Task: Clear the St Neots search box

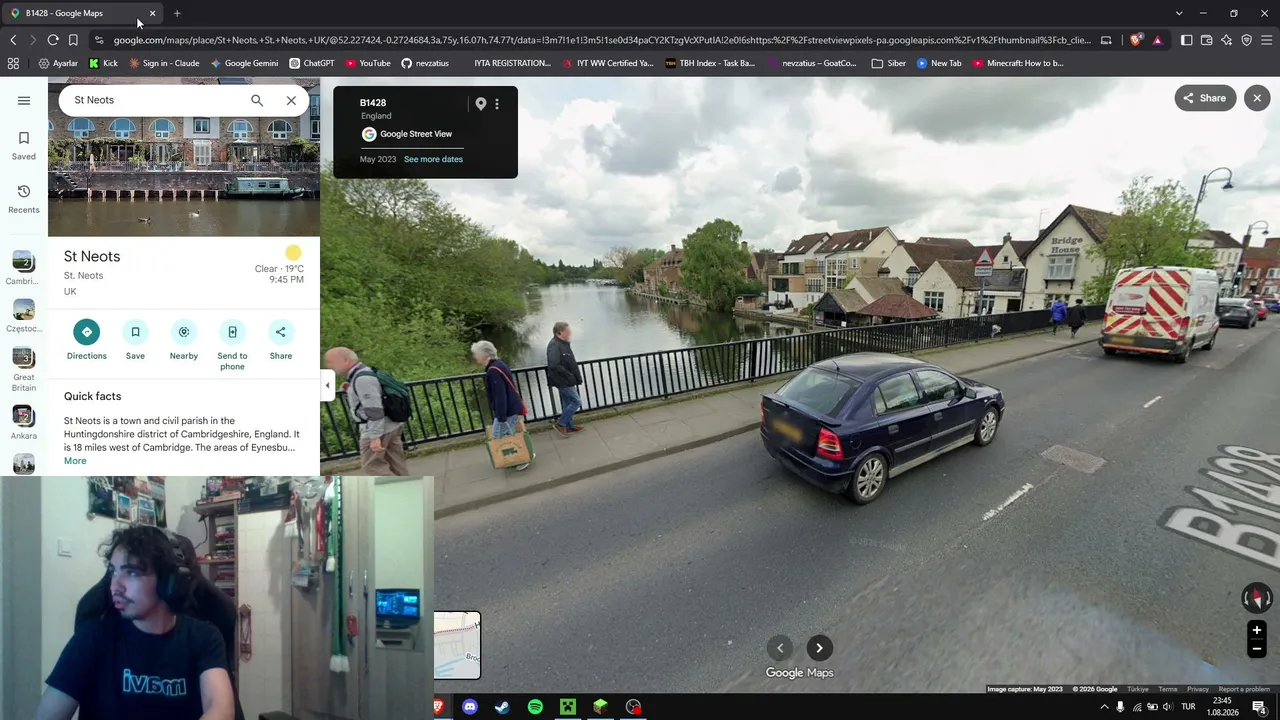Action: (x=291, y=100)
